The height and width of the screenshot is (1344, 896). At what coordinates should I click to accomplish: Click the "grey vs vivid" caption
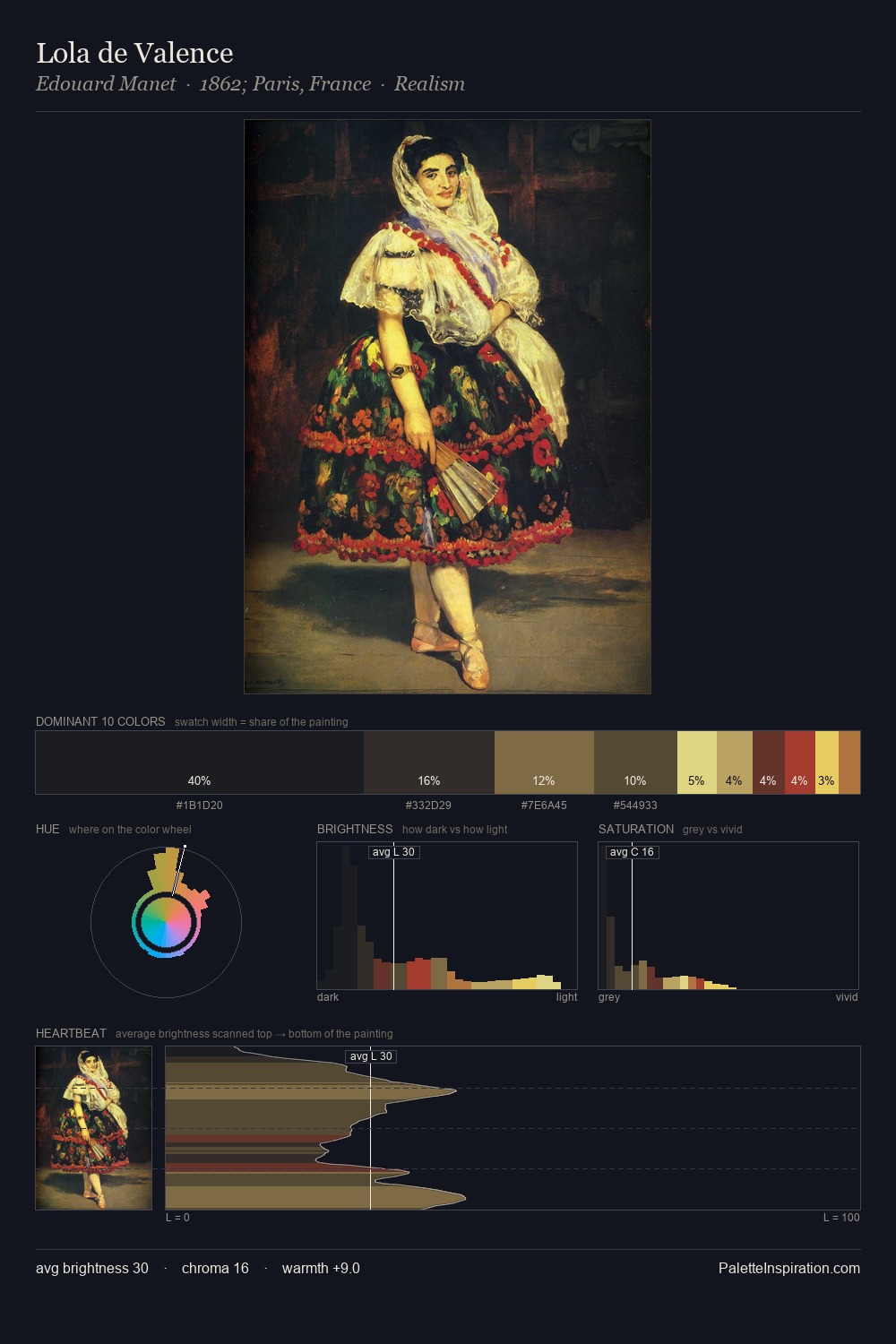coord(712,830)
